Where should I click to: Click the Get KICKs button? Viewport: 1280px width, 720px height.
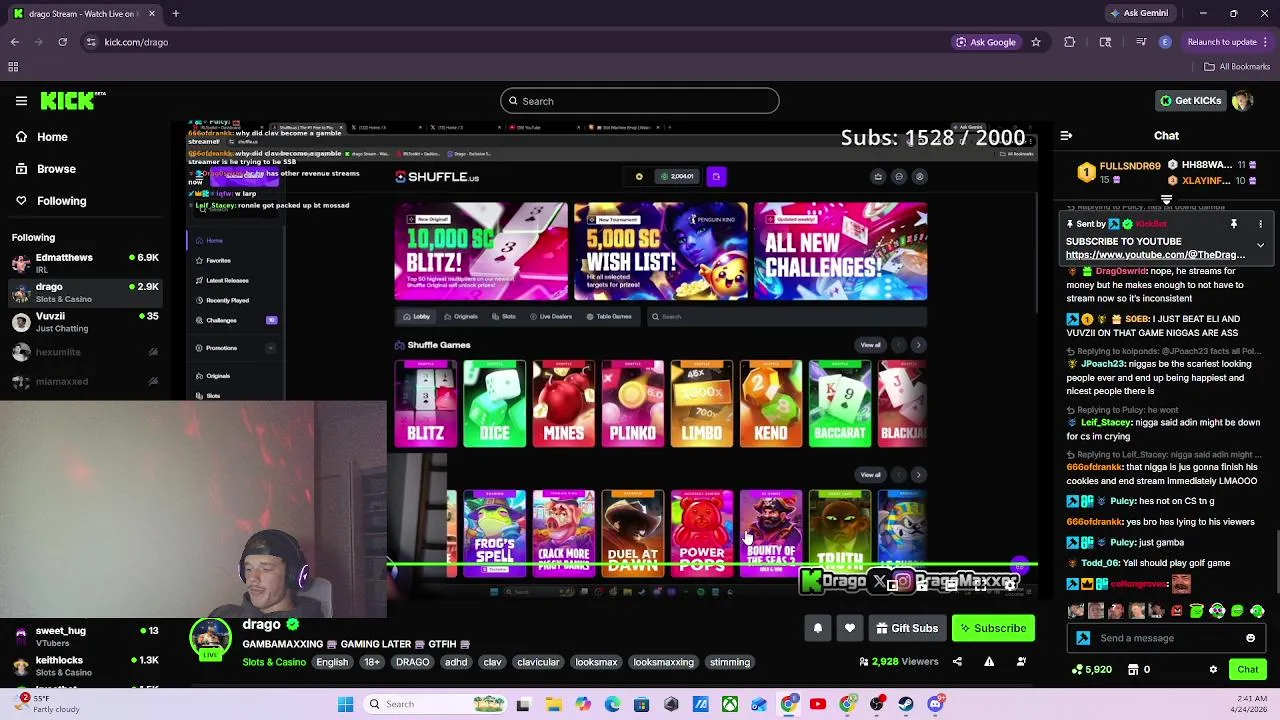coord(1190,101)
